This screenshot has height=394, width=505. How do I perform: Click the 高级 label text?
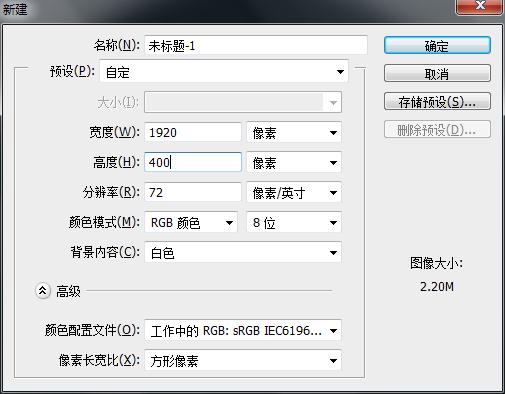[x=68, y=291]
